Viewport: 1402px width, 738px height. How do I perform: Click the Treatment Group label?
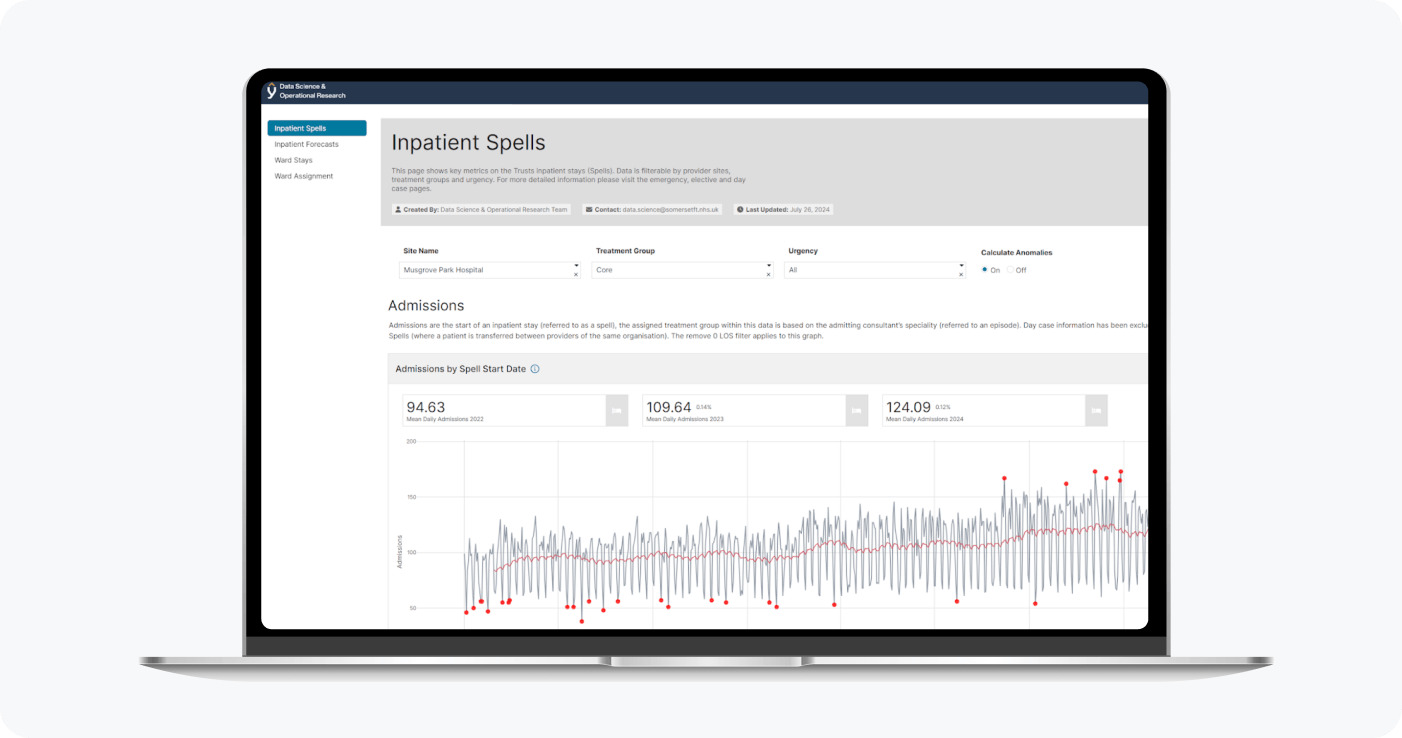coord(625,251)
